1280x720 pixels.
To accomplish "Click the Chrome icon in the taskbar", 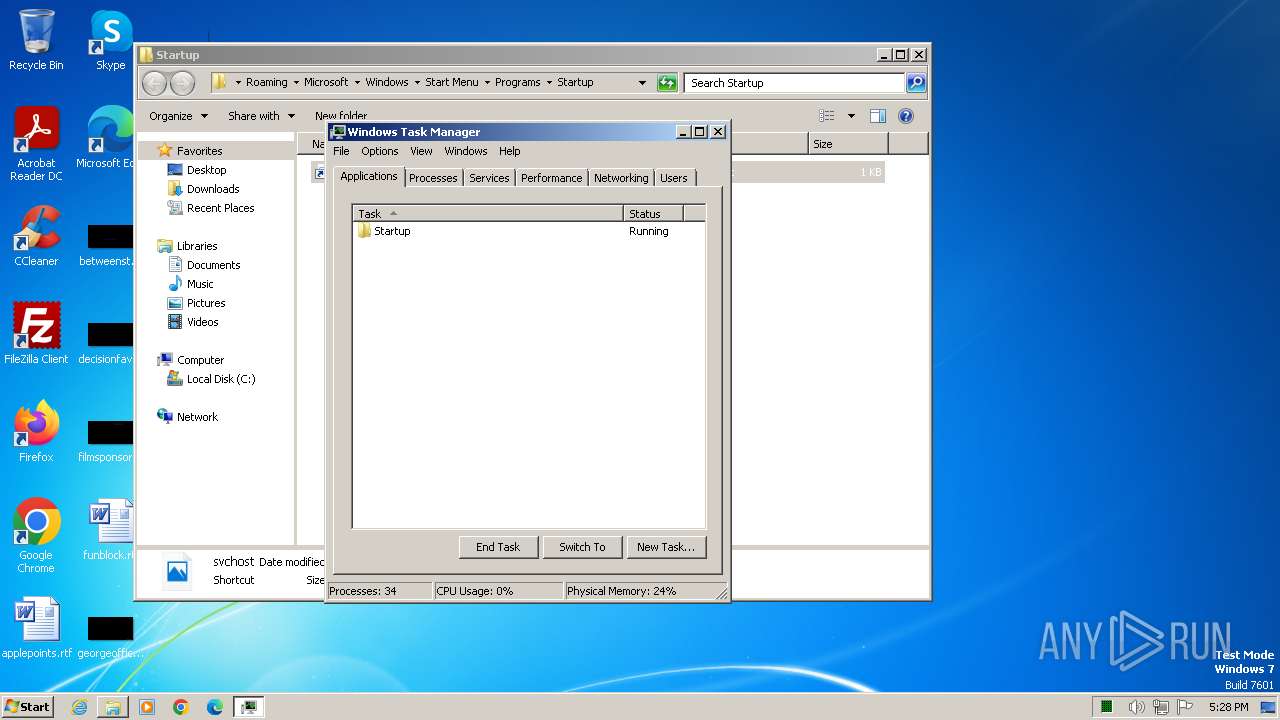I will click(181, 707).
